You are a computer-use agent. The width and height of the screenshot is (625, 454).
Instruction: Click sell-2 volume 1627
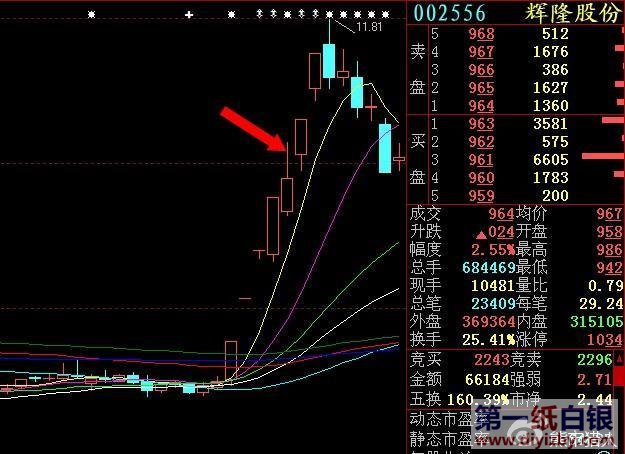(551, 88)
